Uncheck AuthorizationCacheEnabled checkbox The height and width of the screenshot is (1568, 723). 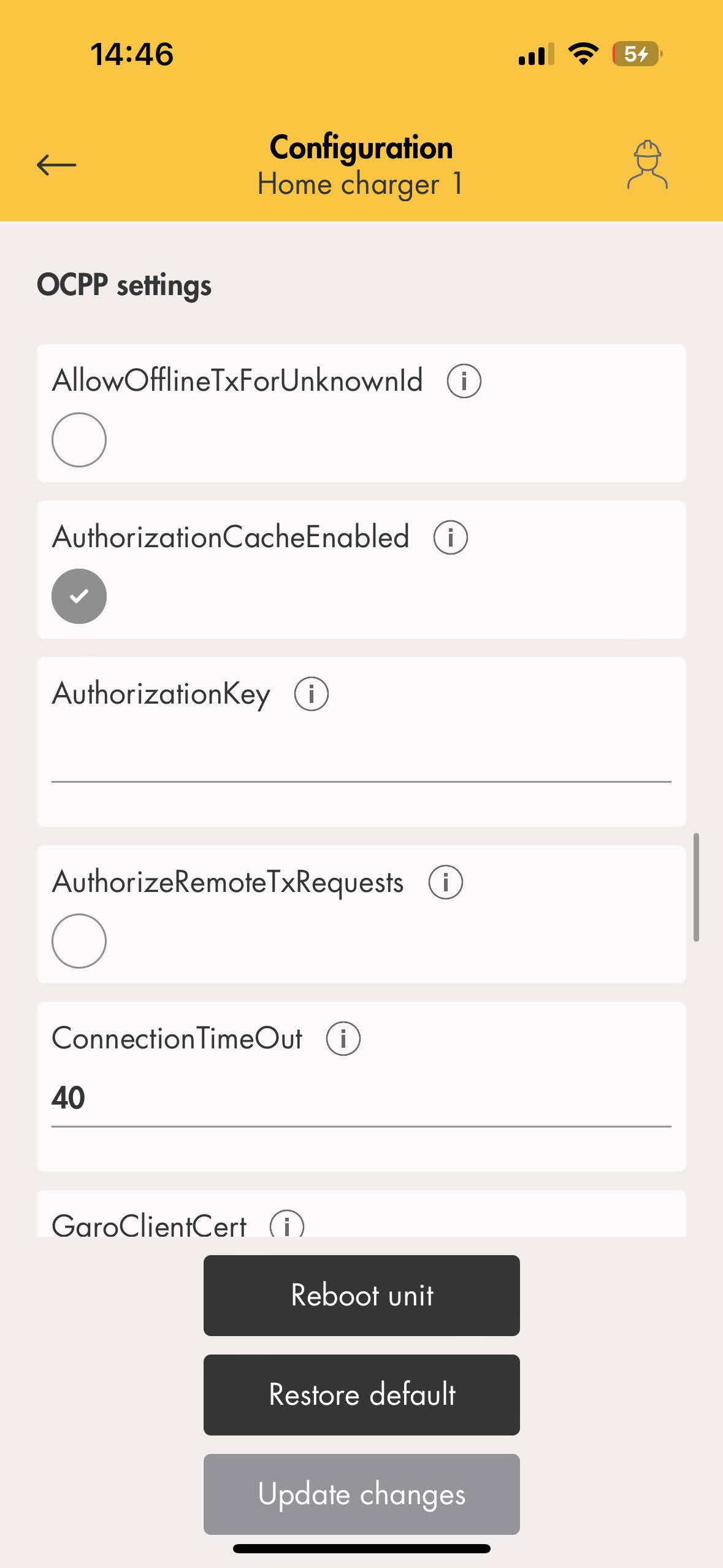pyautogui.click(x=79, y=596)
